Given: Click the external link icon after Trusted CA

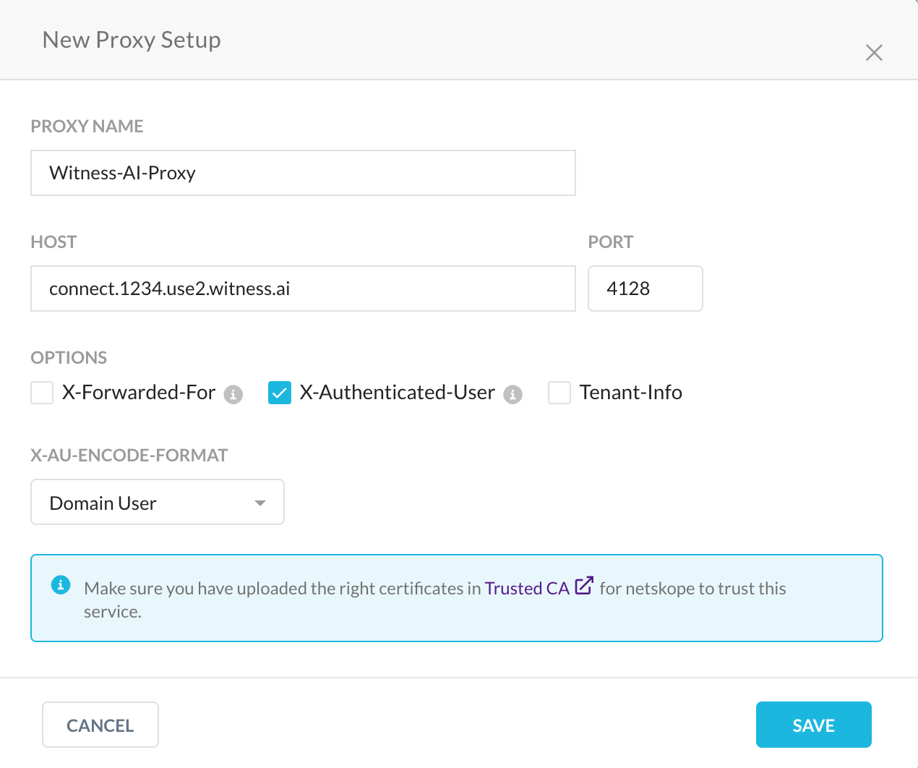Looking at the screenshot, I should [x=584, y=586].
